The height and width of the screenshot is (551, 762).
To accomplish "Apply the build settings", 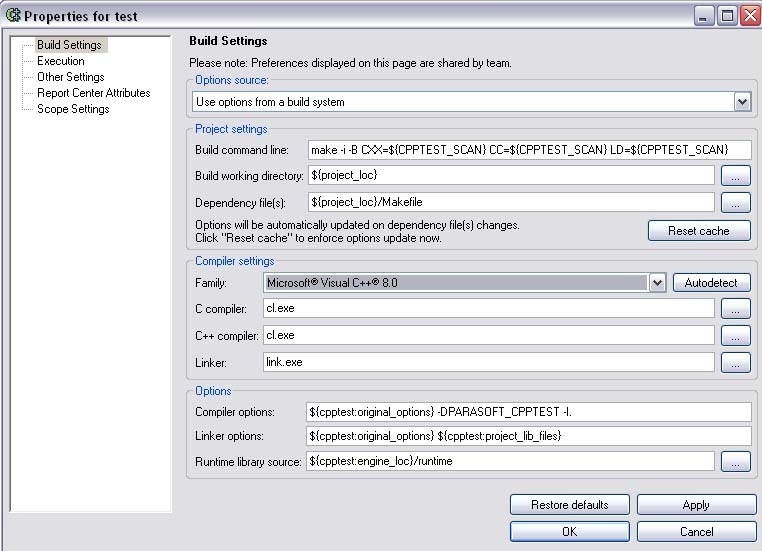I will [x=696, y=505].
